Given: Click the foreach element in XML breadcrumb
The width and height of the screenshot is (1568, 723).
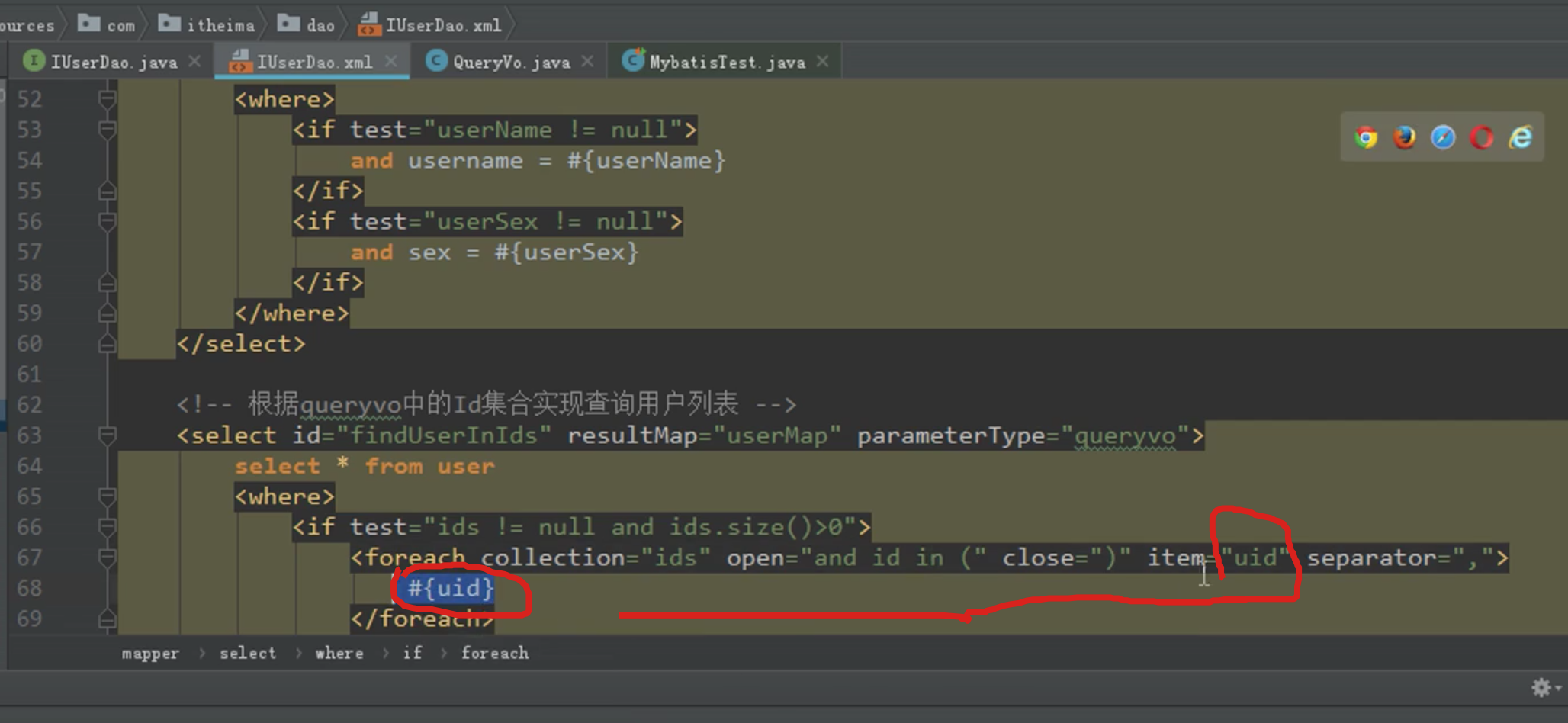Looking at the screenshot, I should pyautogui.click(x=494, y=653).
